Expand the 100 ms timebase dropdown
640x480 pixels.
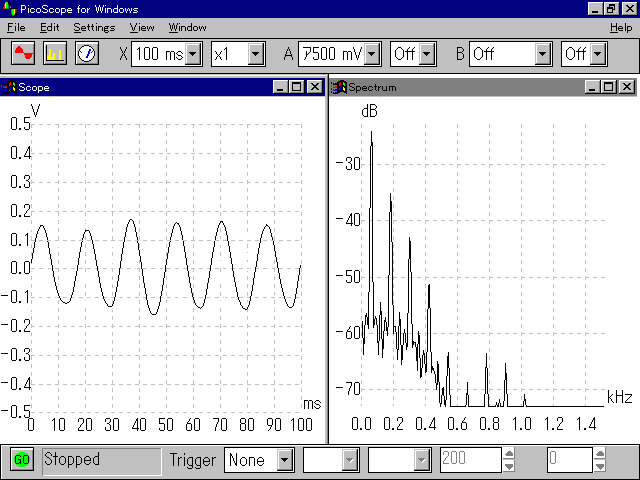pyautogui.click(x=193, y=53)
